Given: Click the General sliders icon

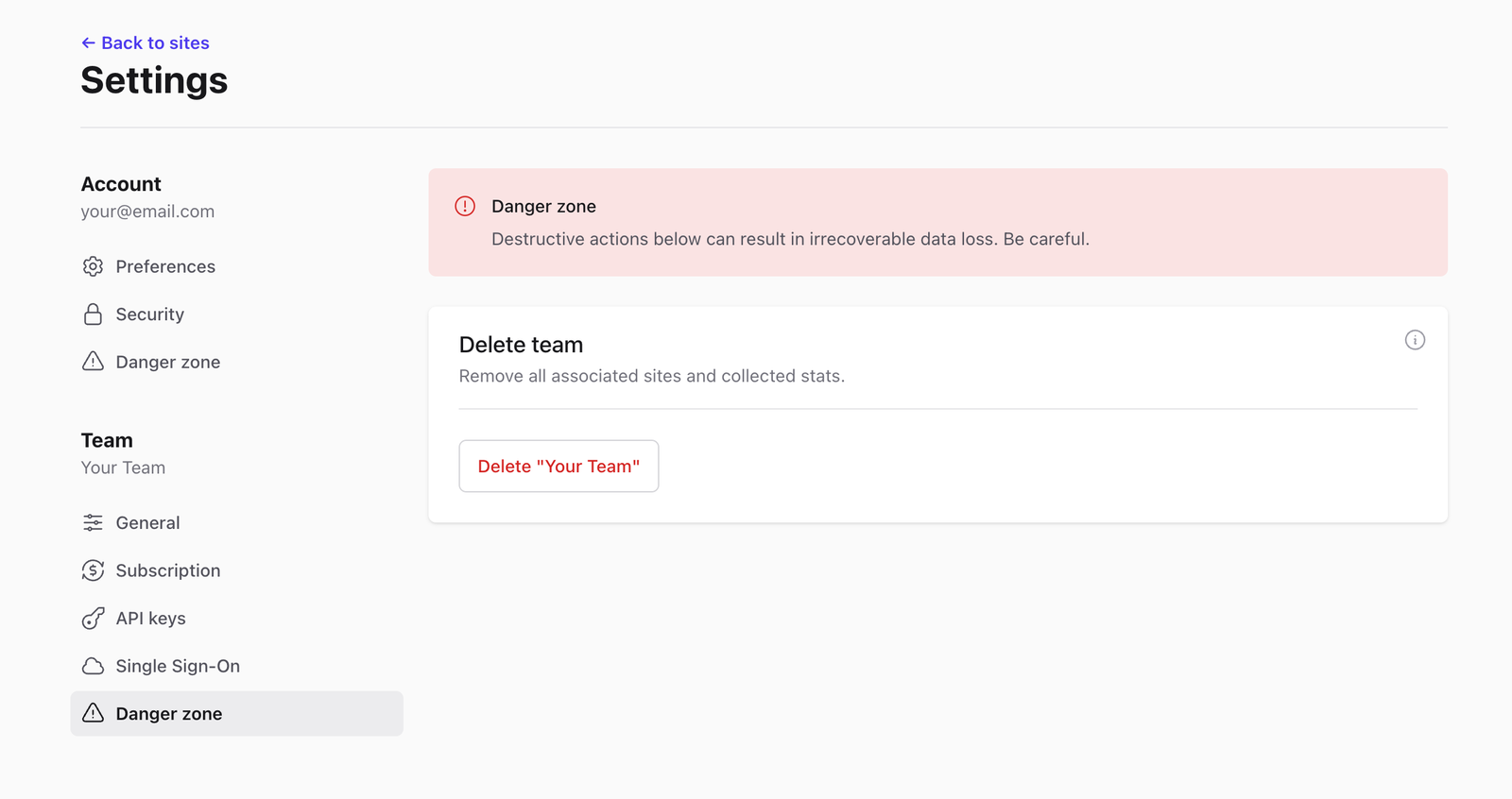Looking at the screenshot, I should (93, 523).
